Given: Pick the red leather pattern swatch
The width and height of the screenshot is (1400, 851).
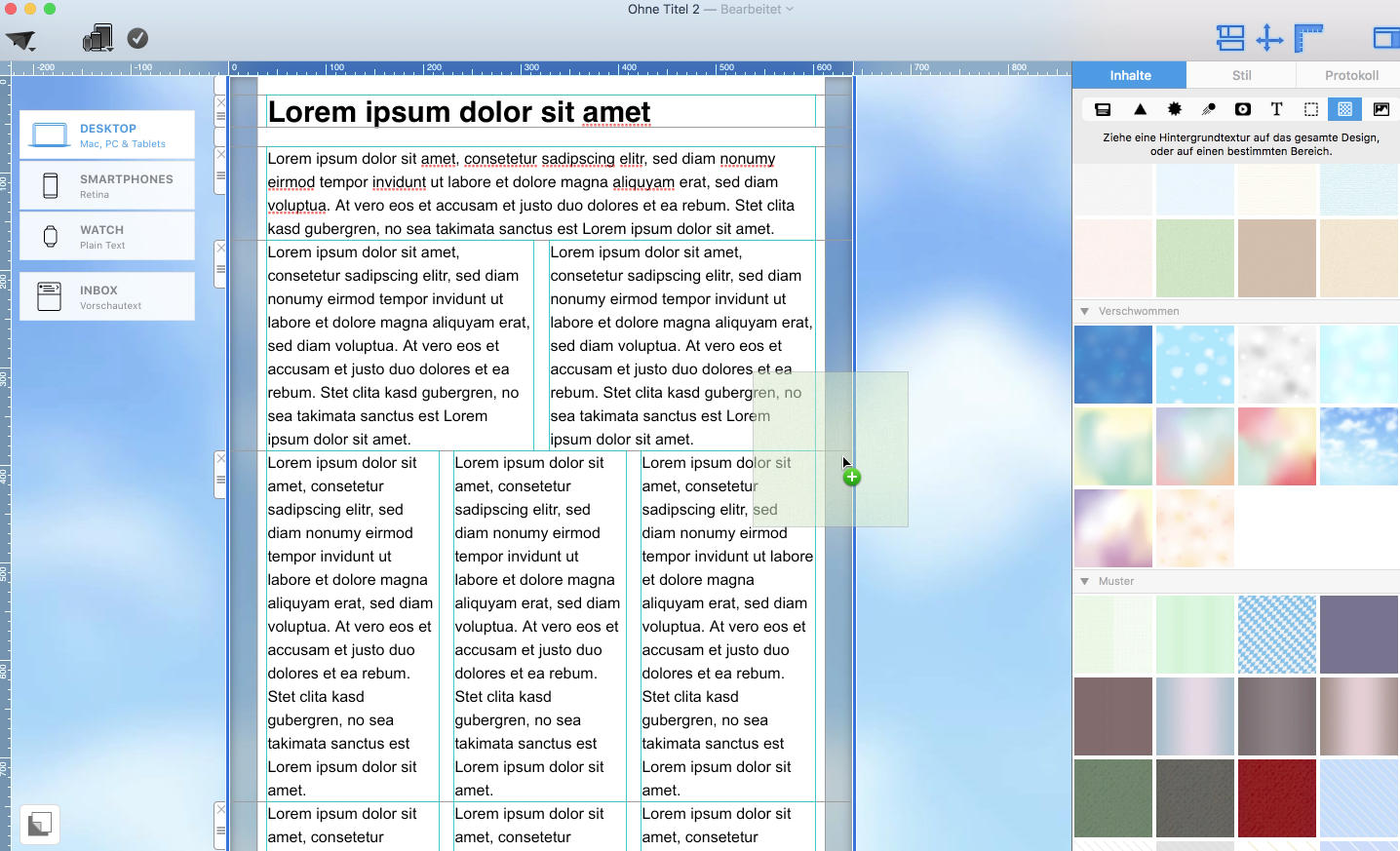Looking at the screenshot, I should (x=1277, y=798).
